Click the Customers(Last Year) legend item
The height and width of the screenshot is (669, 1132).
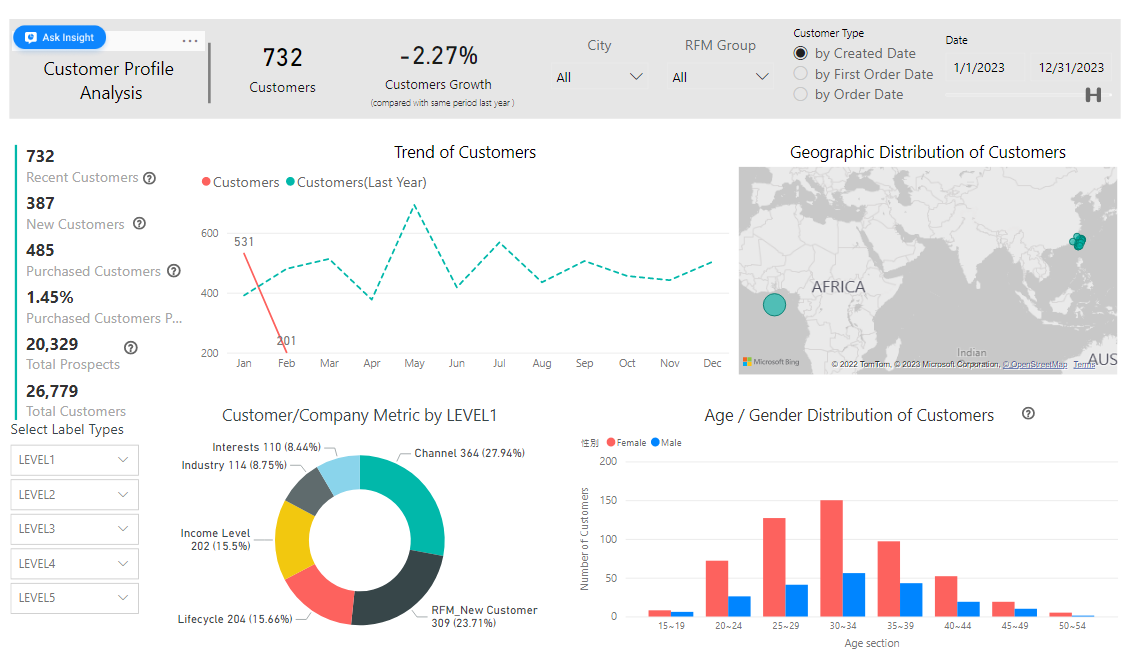[x=356, y=182]
